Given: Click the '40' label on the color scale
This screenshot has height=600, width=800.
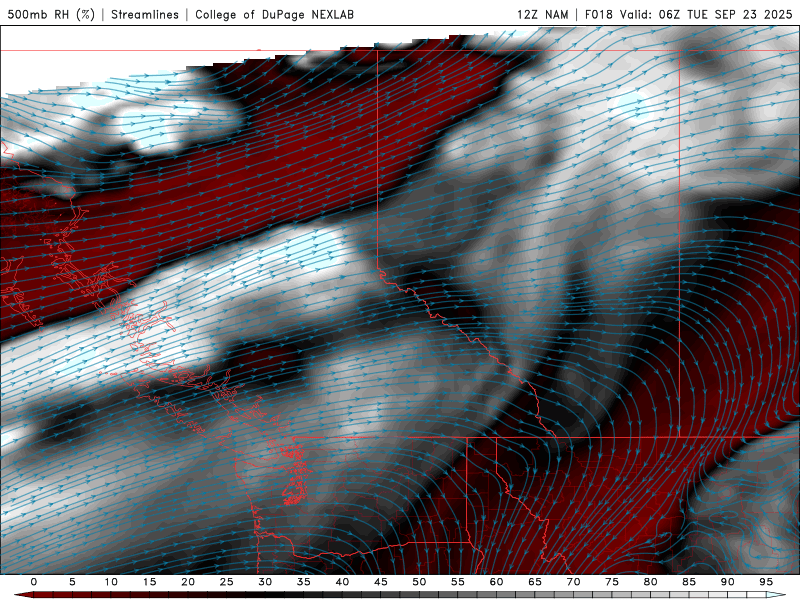Looking at the screenshot, I should pyautogui.click(x=342, y=582).
